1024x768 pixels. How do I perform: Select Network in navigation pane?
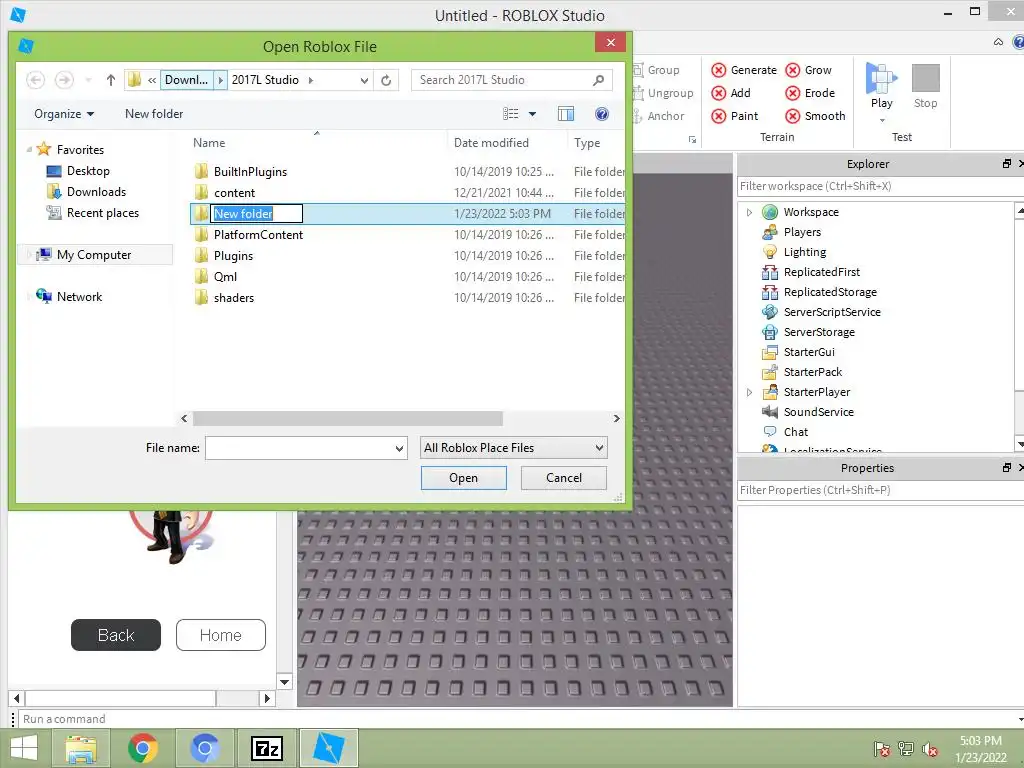pos(69,296)
